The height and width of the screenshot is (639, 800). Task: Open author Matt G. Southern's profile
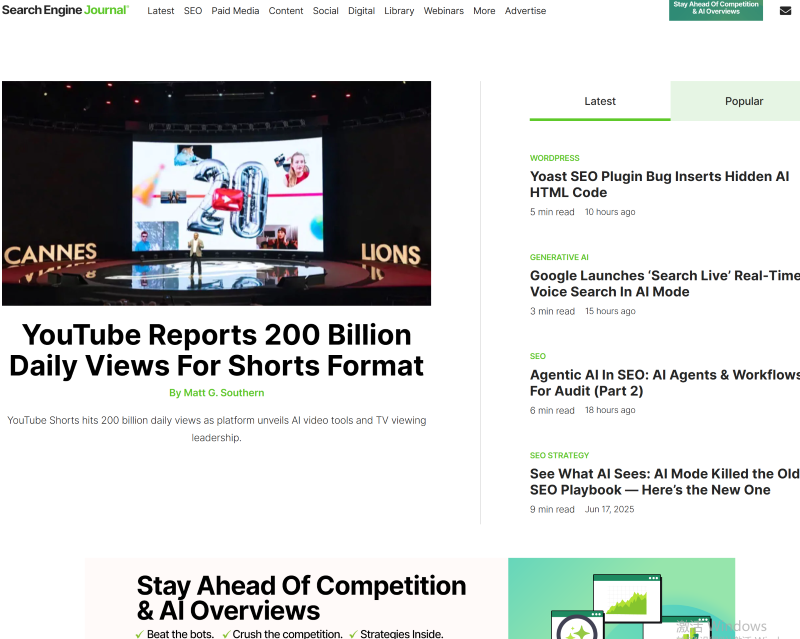[216, 393]
